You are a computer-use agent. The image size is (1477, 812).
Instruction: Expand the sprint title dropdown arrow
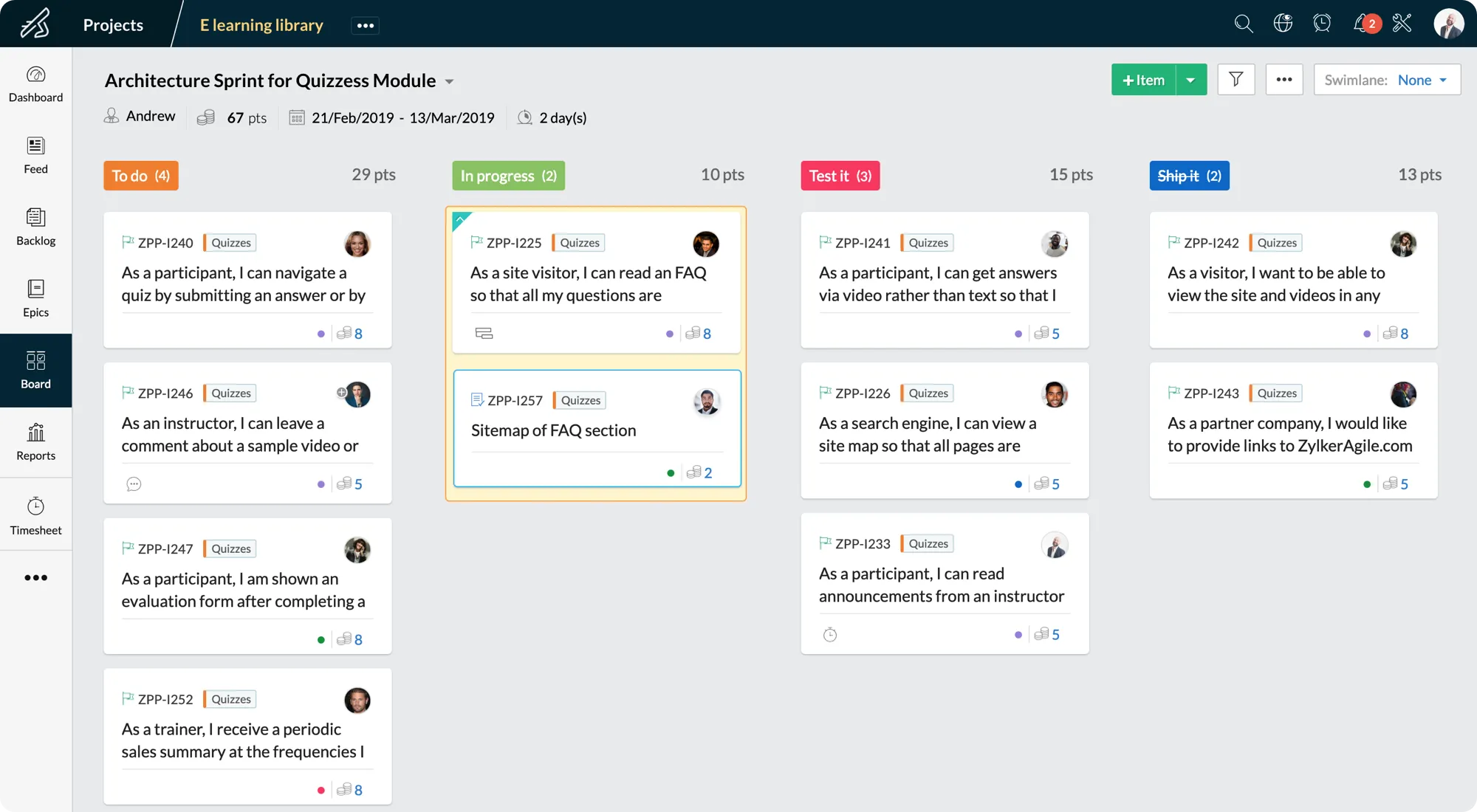(x=449, y=80)
